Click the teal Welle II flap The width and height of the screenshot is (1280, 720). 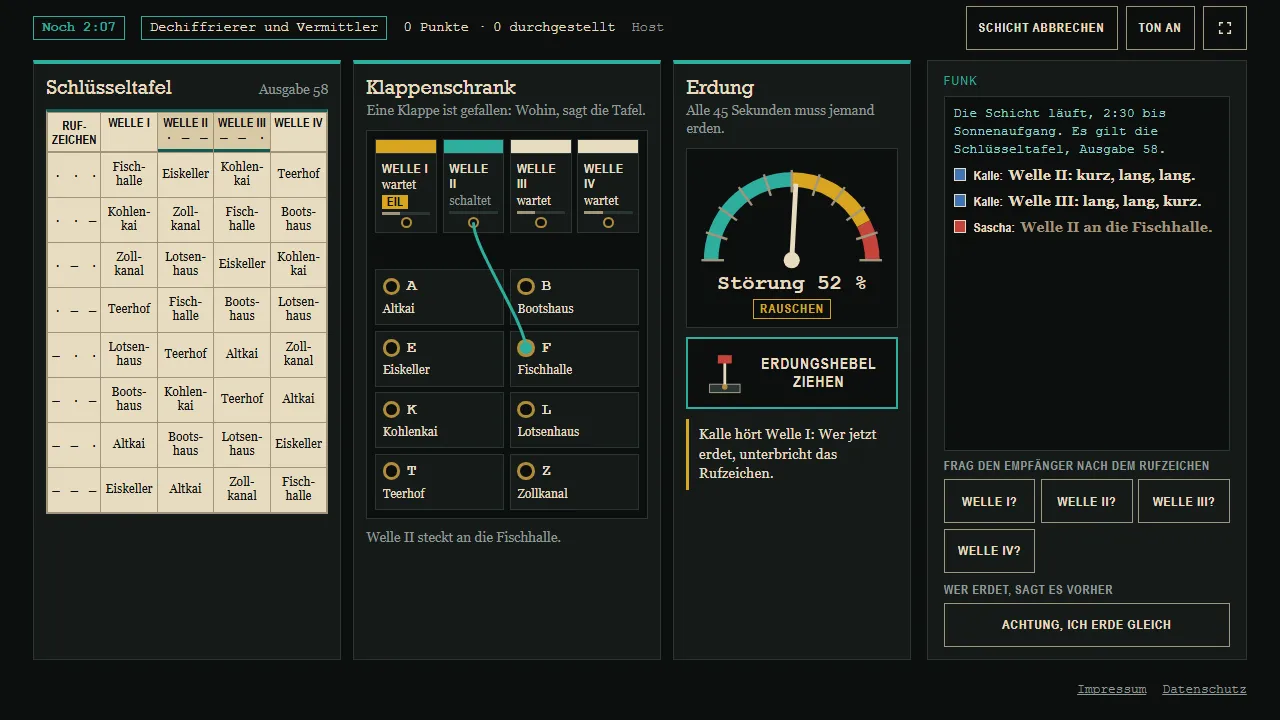473,146
